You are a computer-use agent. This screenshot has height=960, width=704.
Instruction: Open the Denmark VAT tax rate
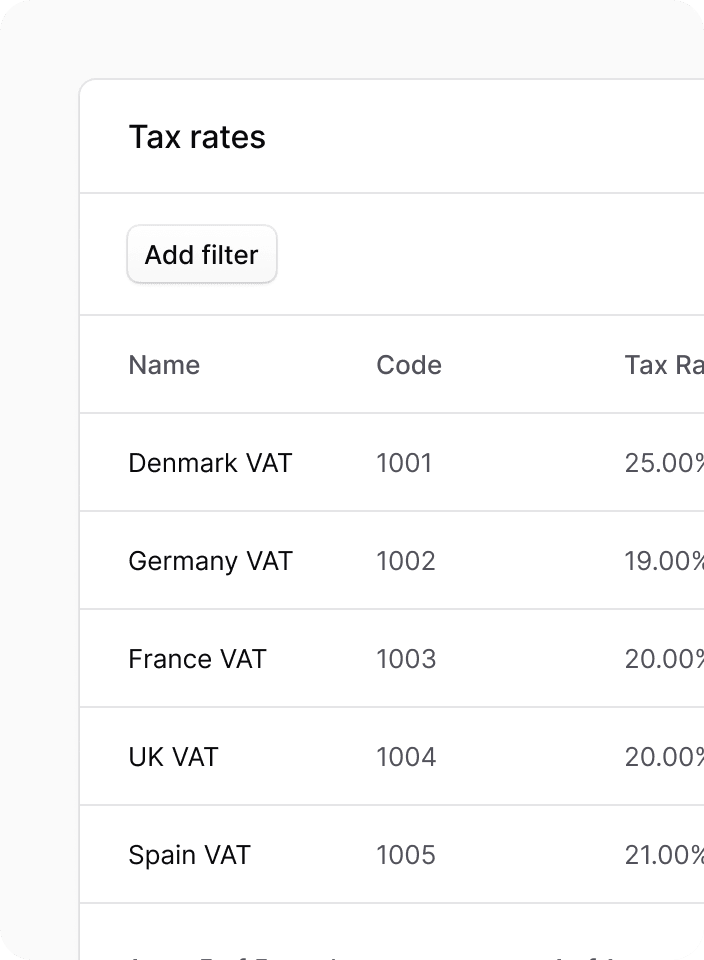coord(210,463)
